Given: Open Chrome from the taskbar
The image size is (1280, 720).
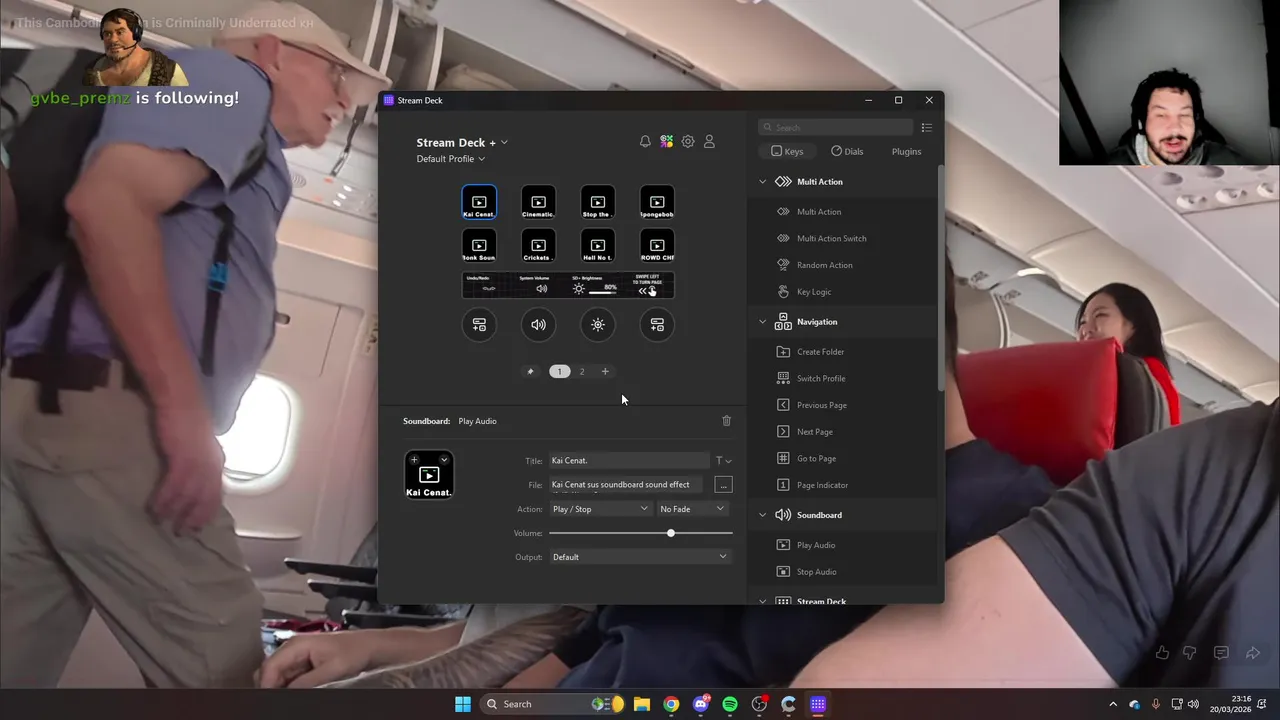Looking at the screenshot, I should coord(671,704).
